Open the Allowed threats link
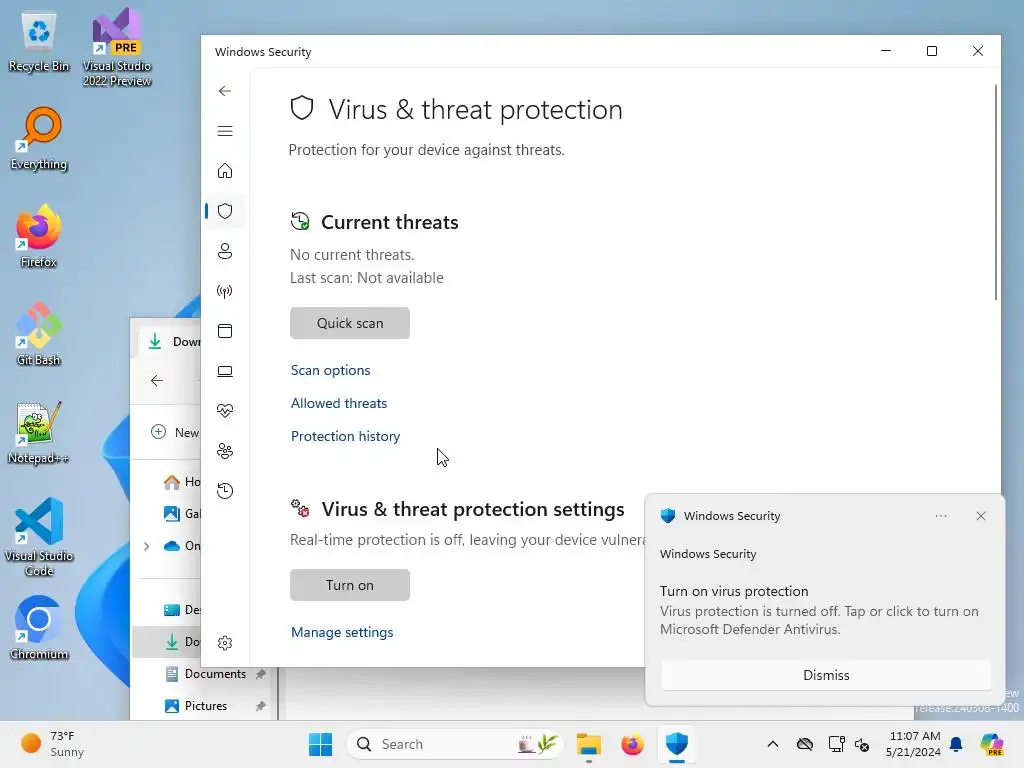Screen dimensions: 1024x768 coord(339,403)
